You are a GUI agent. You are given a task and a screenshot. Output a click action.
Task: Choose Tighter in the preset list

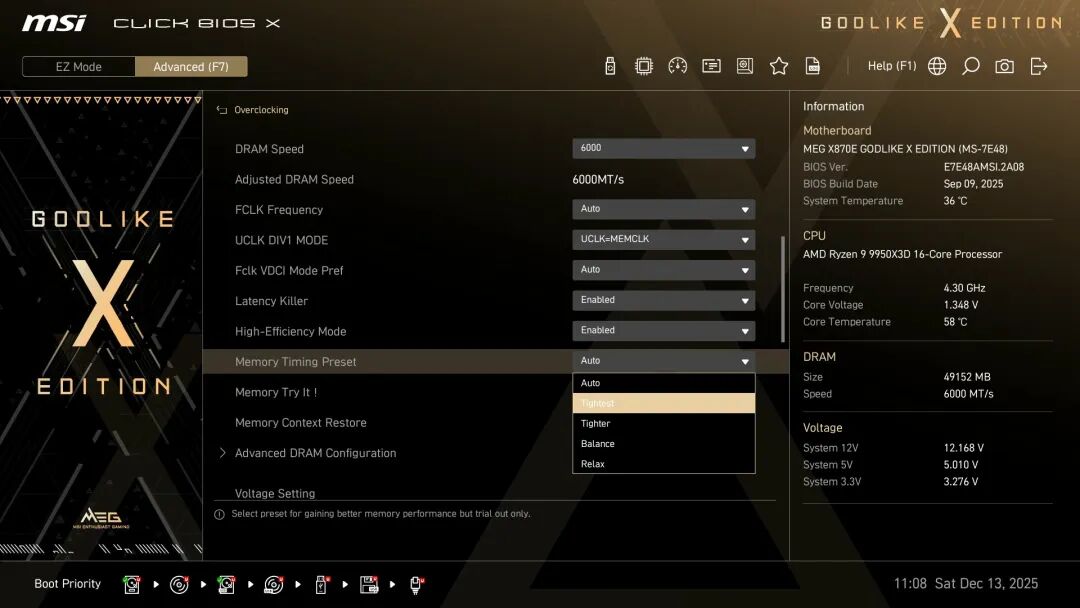[663, 423]
